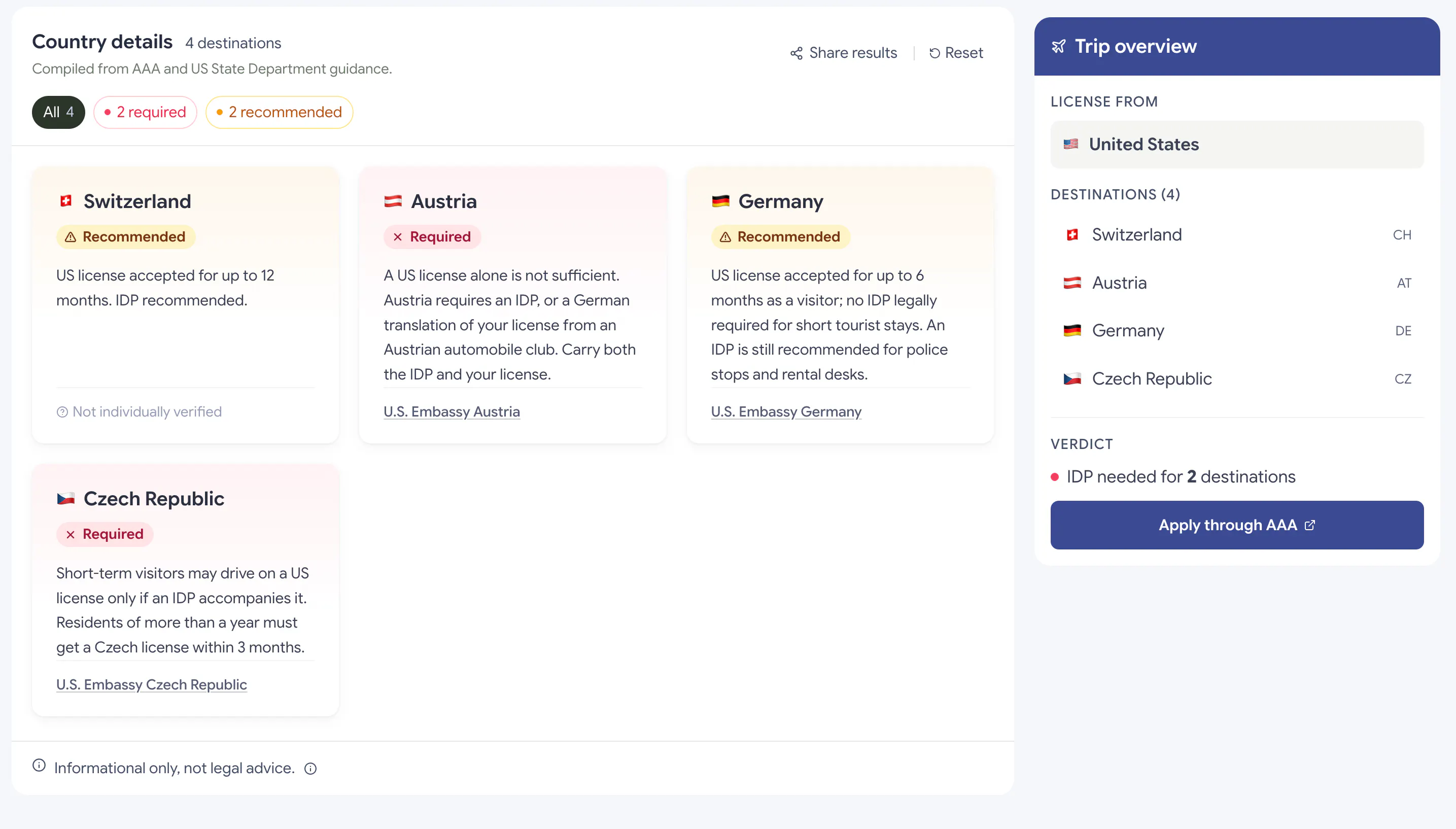Click the Switzerland card heading
Viewport: 1456px width, 829px height.
pos(137,201)
